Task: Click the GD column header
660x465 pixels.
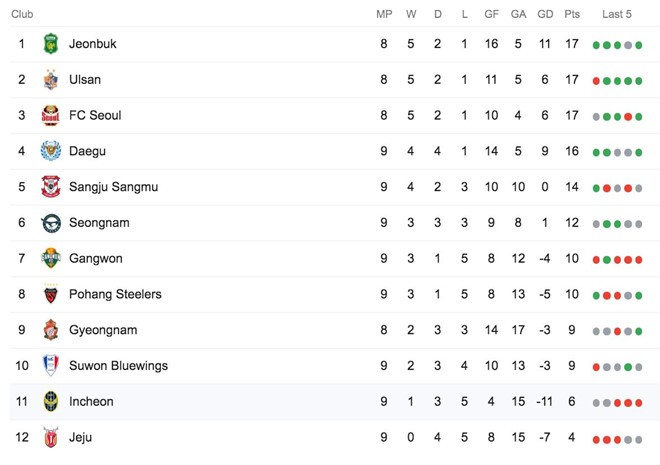Action: pos(545,14)
